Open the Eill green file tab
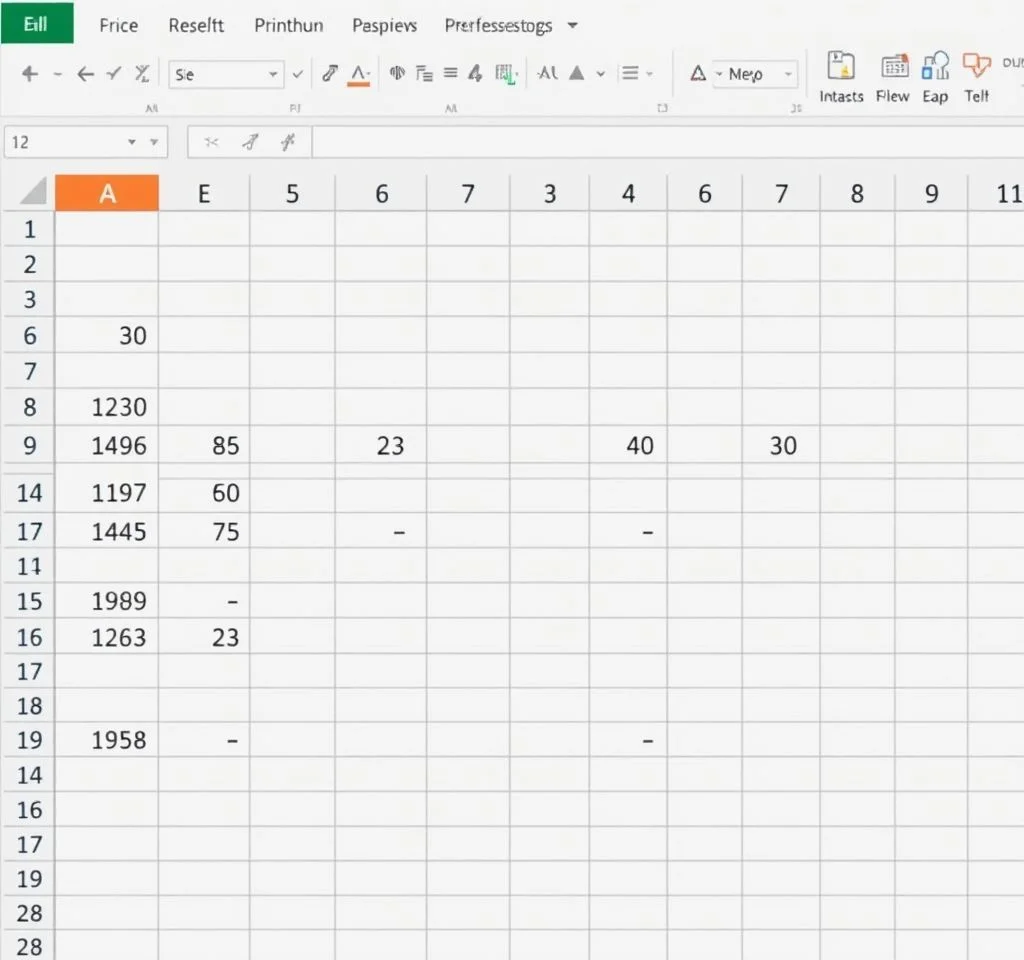This screenshot has width=1024, height=960. coord(37,24)
